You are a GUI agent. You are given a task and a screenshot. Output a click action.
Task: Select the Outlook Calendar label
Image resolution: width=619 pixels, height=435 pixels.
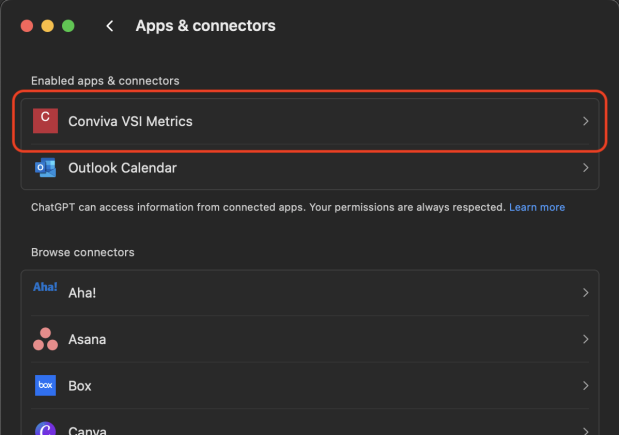click(122, 168)
